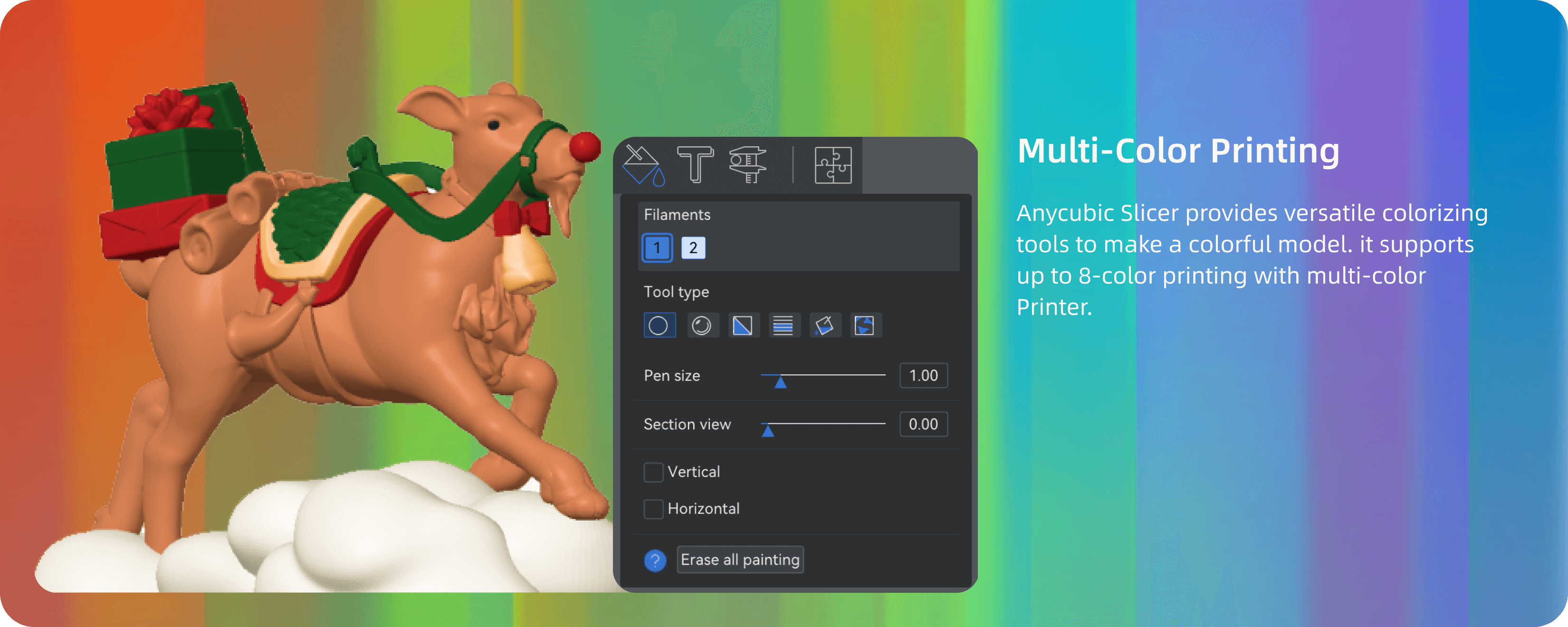The width and height of the screenshot is (1568, 627).
Task: Choose filament 2 swatch
Action: coord(693,248)
